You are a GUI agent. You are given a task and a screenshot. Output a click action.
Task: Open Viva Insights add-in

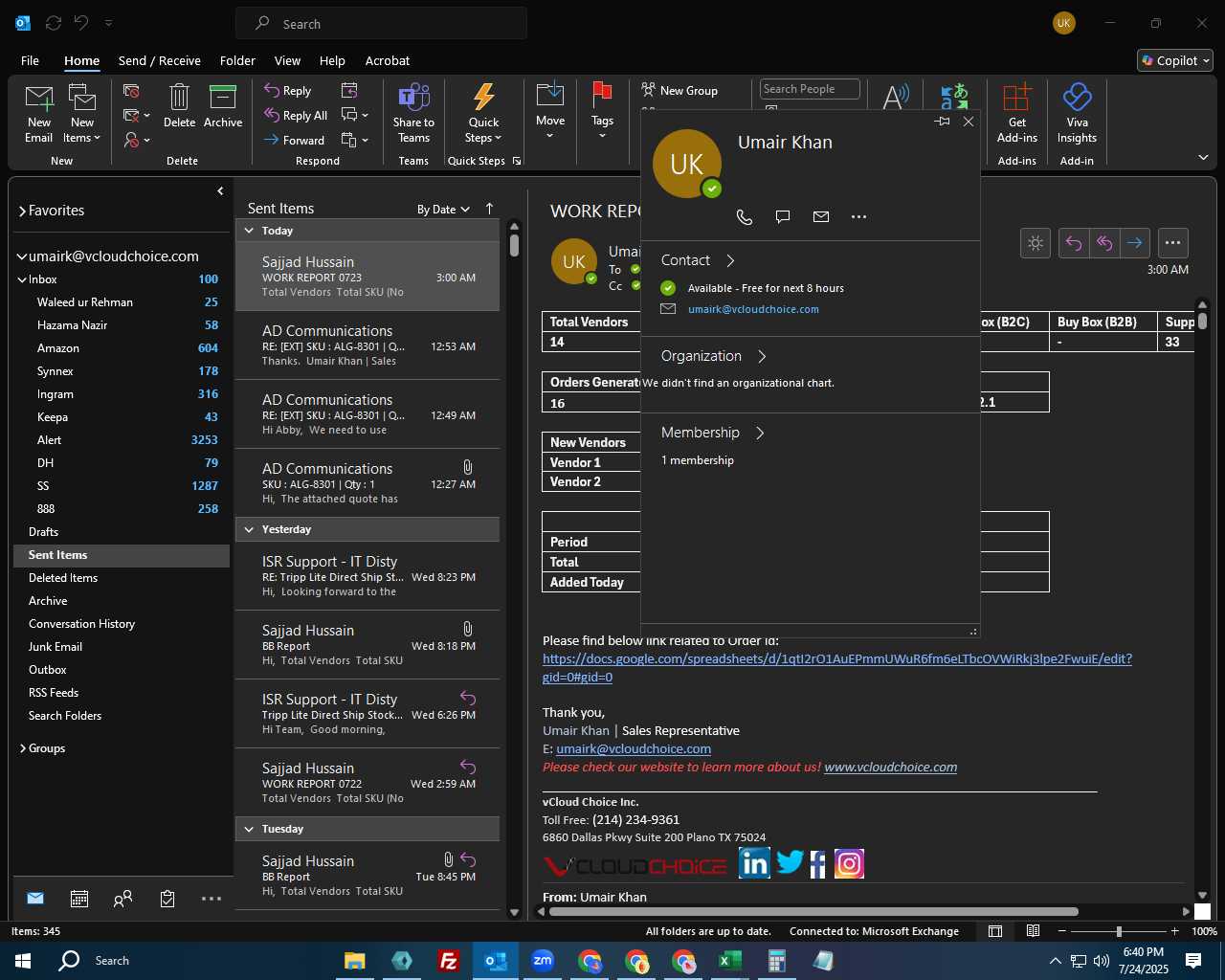1077,113
